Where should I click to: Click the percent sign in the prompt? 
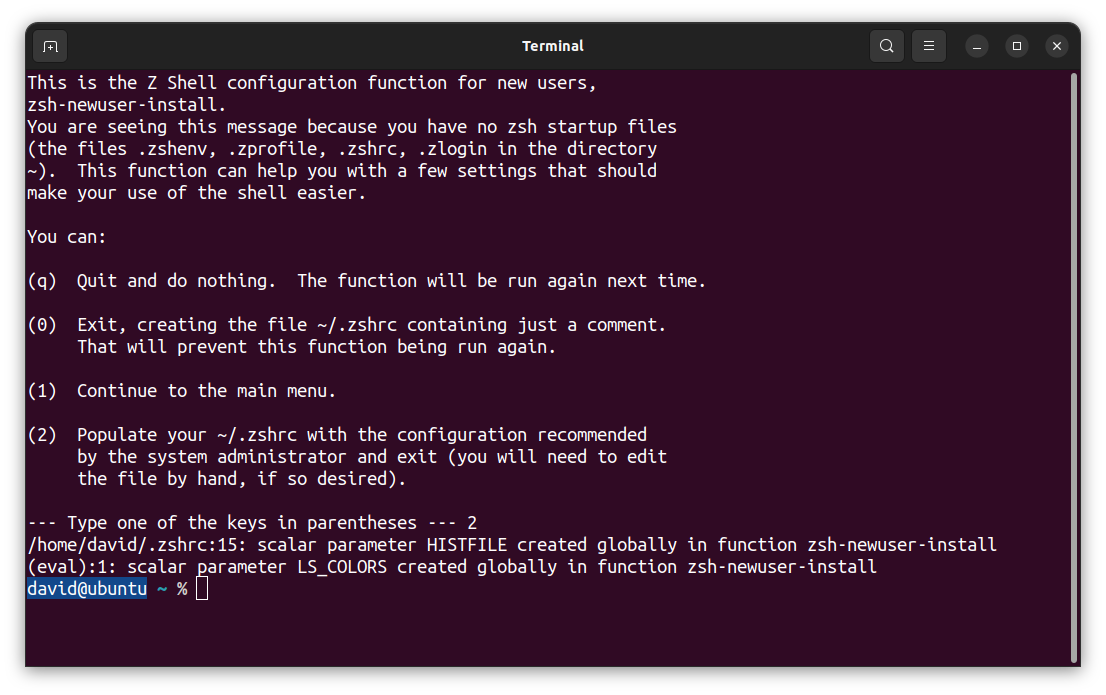coord(182,588)
